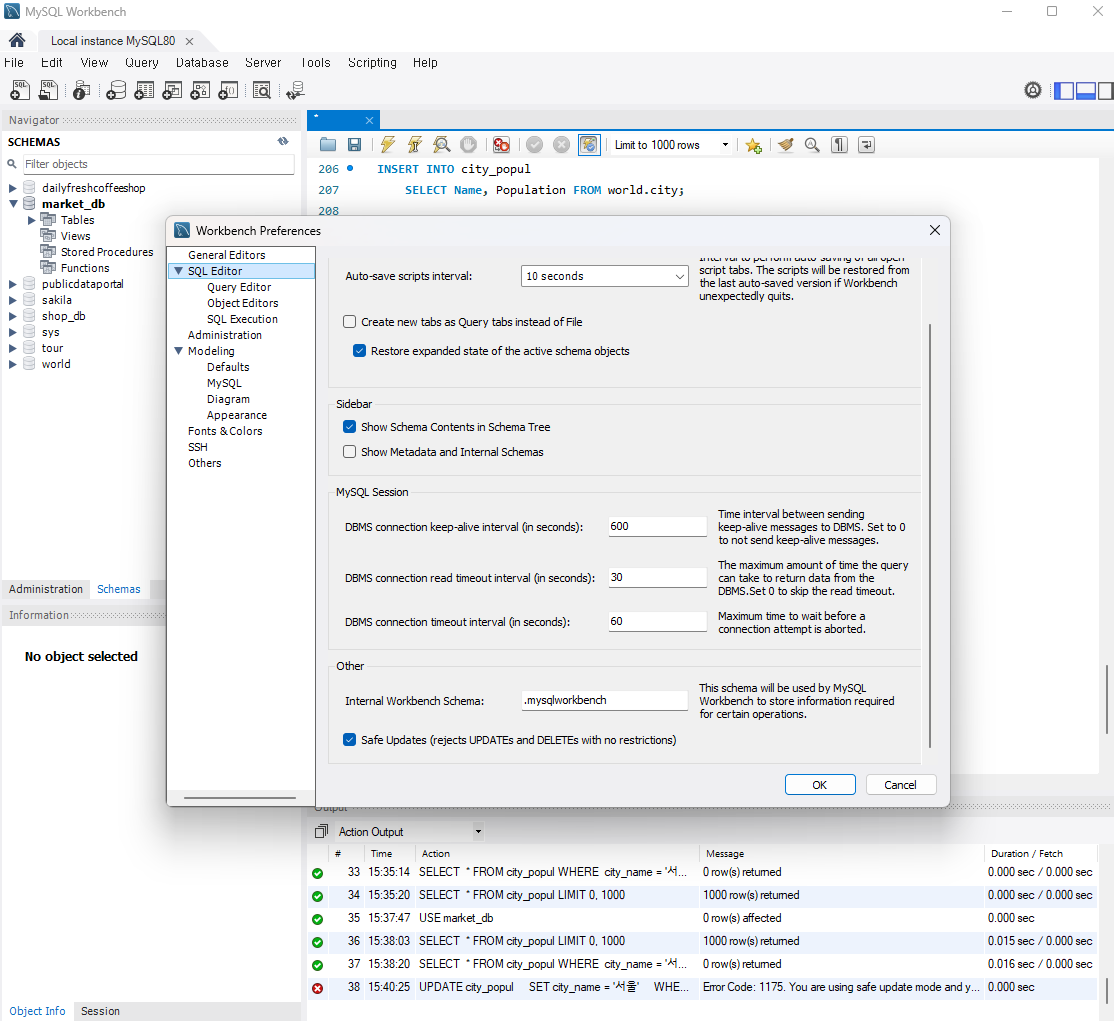The width and height of the screenshot is (1114, 1021).
Task: Switch to the Administration navigator tab
Action: [46, 589]
